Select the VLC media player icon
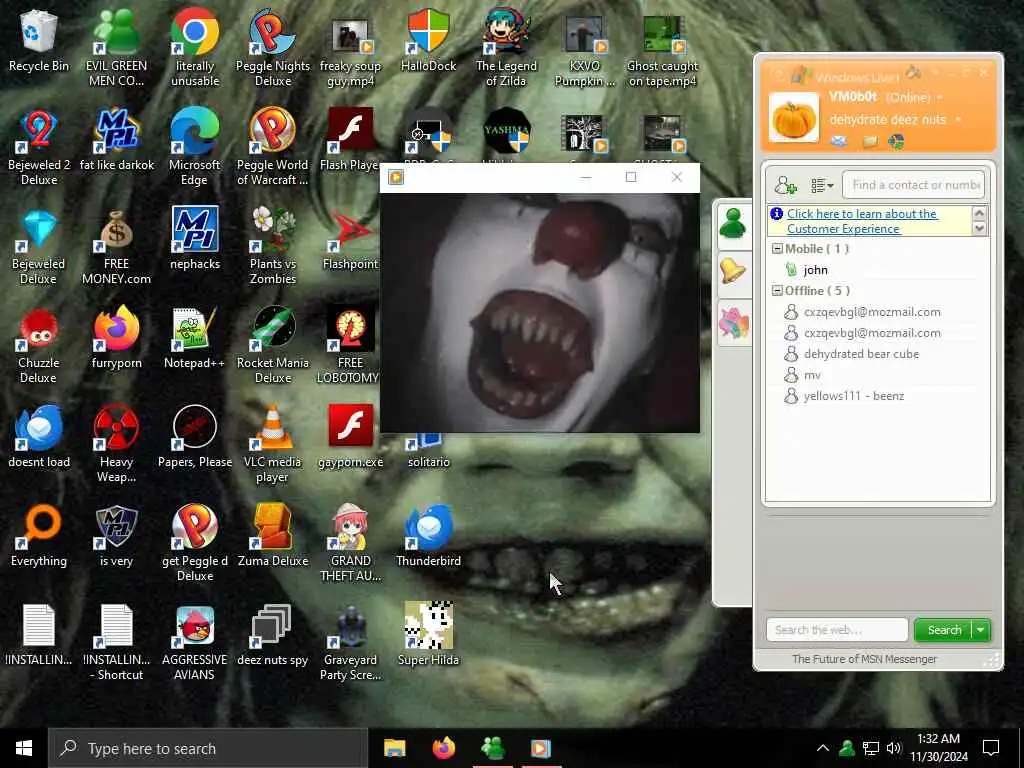The width and height of the screenshot is (1024, 768). click(x=273, y=445)
